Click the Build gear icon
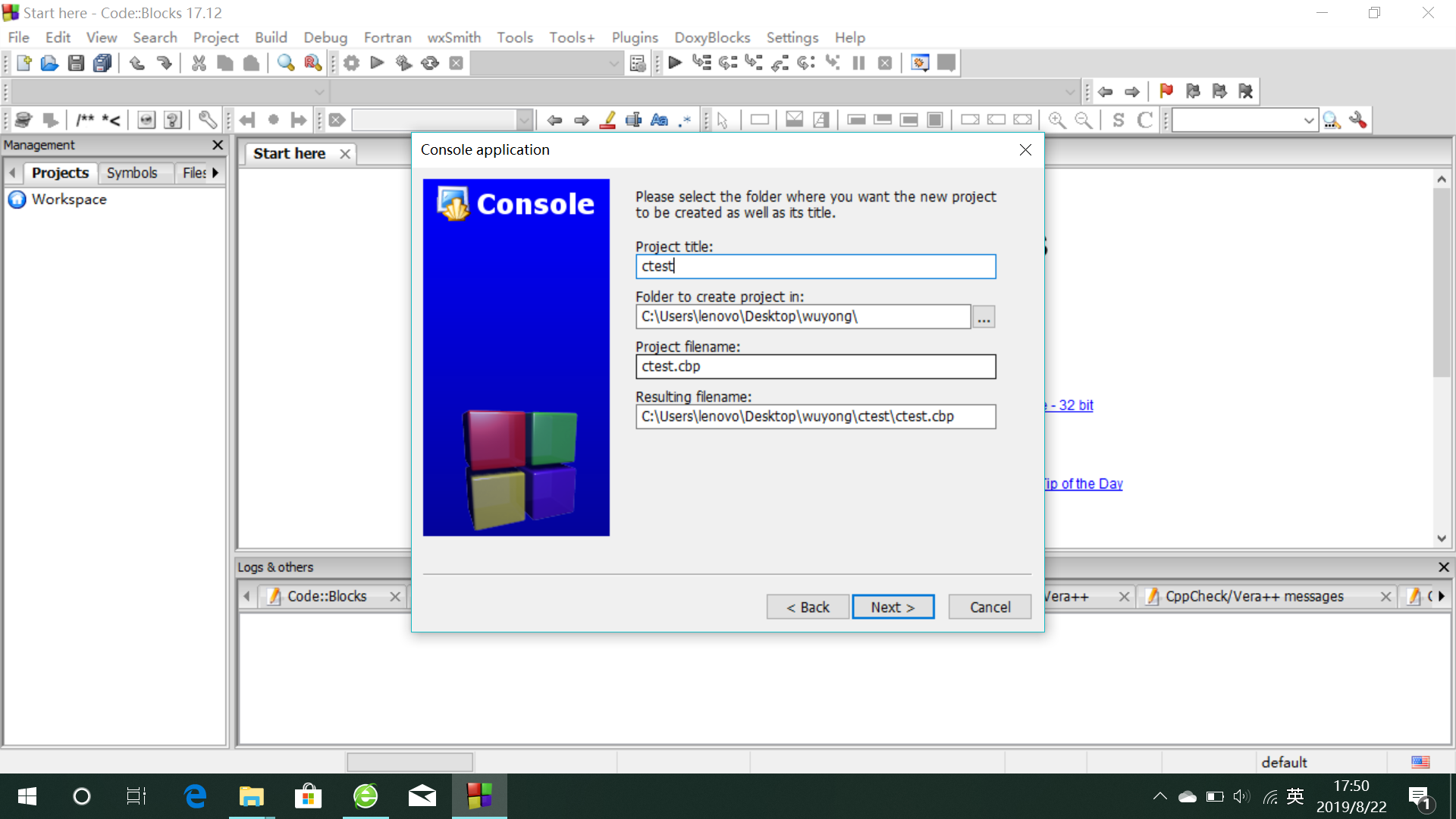 (351, 63)
